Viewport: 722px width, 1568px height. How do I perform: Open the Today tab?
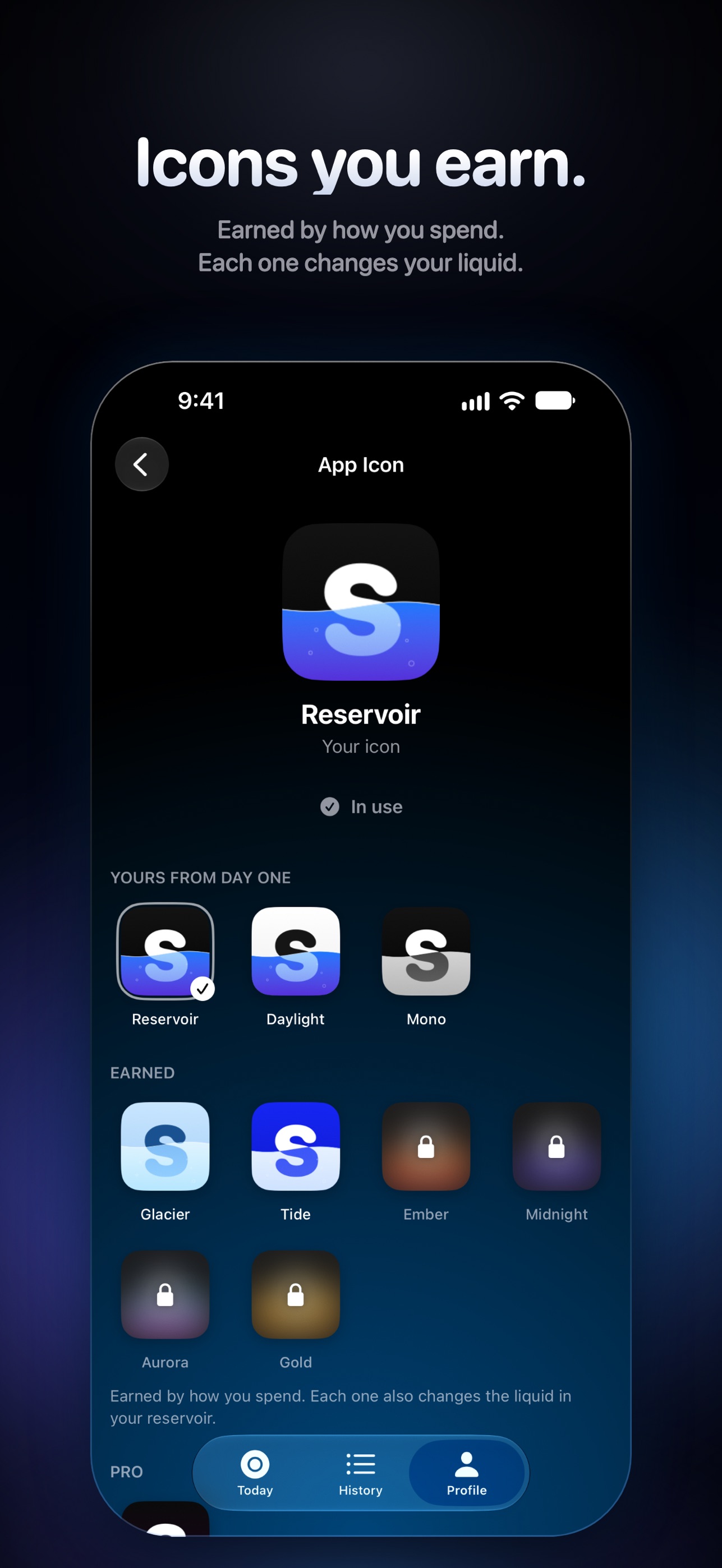click(x=255, y=1473)
